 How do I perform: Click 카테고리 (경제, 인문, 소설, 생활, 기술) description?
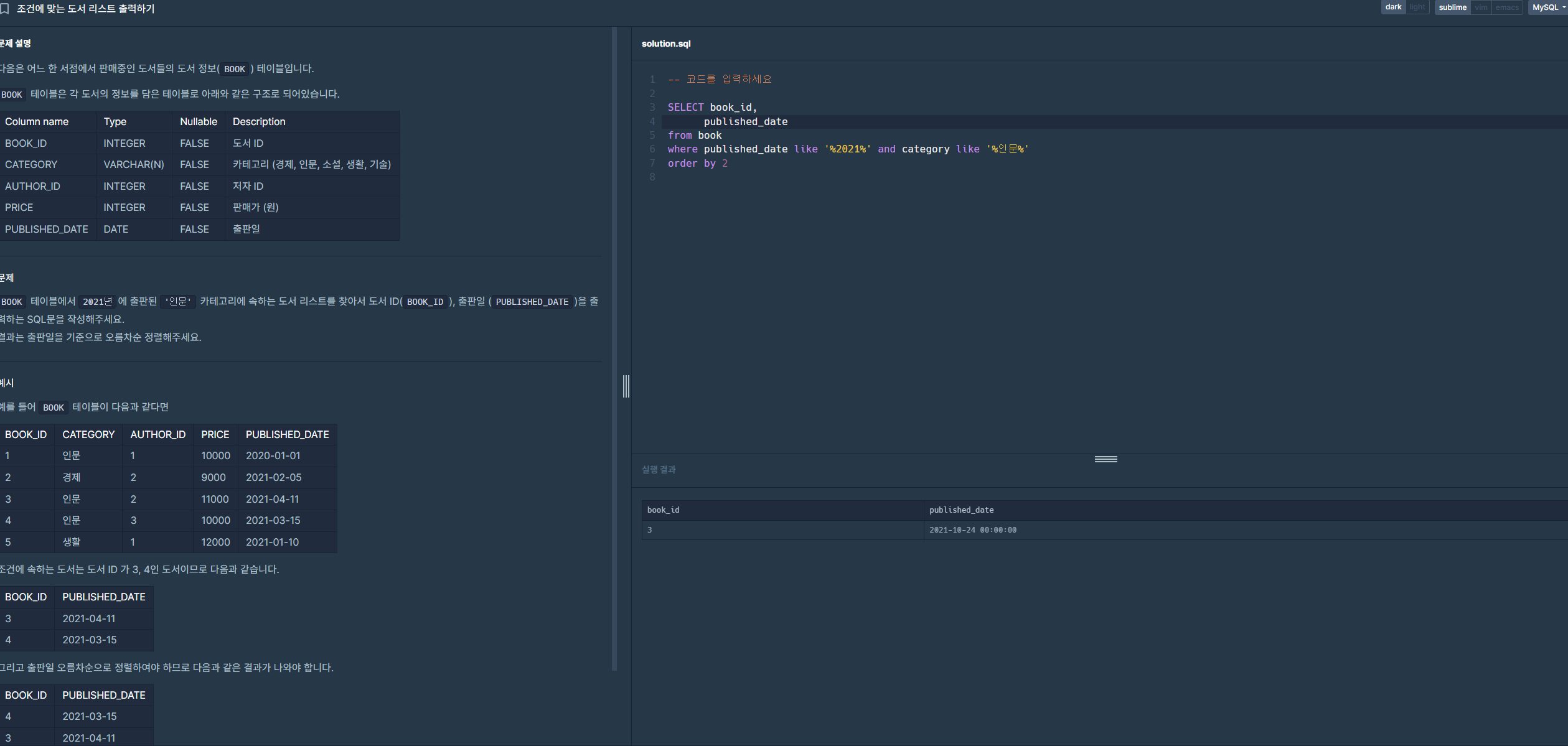pyautogui.click(x=312, y=165)
